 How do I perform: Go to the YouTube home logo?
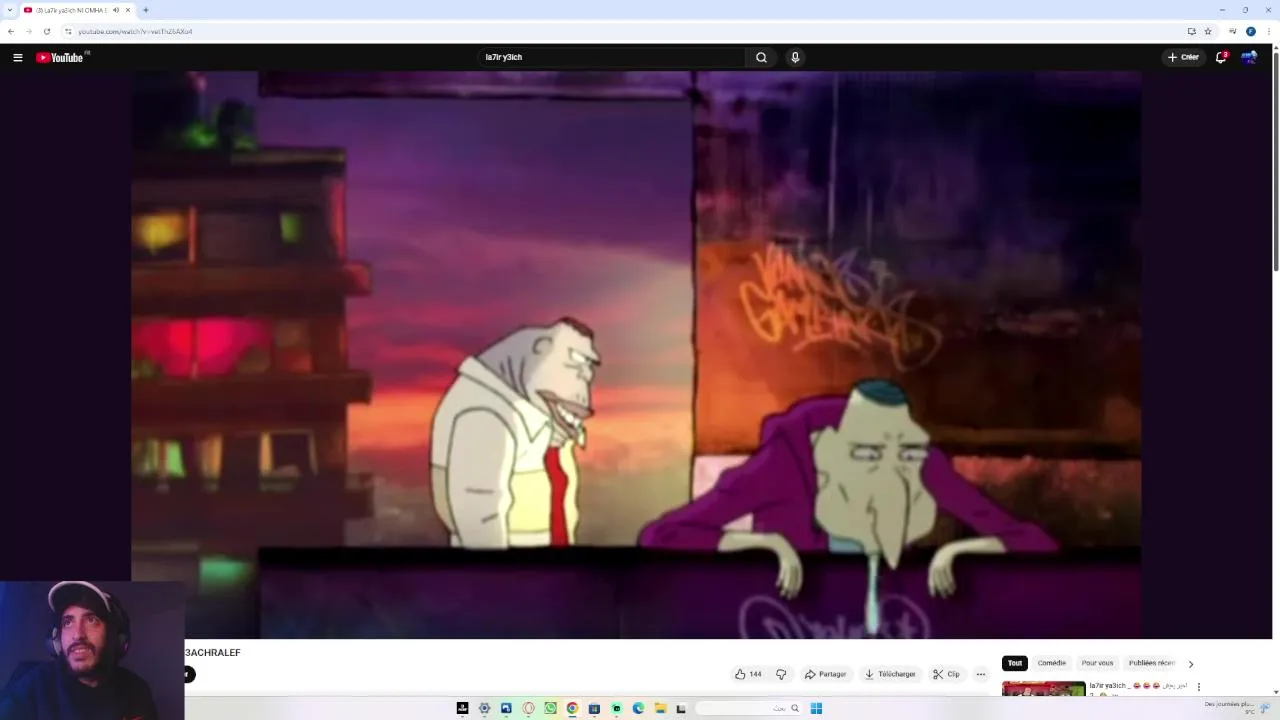click(60, 57)
